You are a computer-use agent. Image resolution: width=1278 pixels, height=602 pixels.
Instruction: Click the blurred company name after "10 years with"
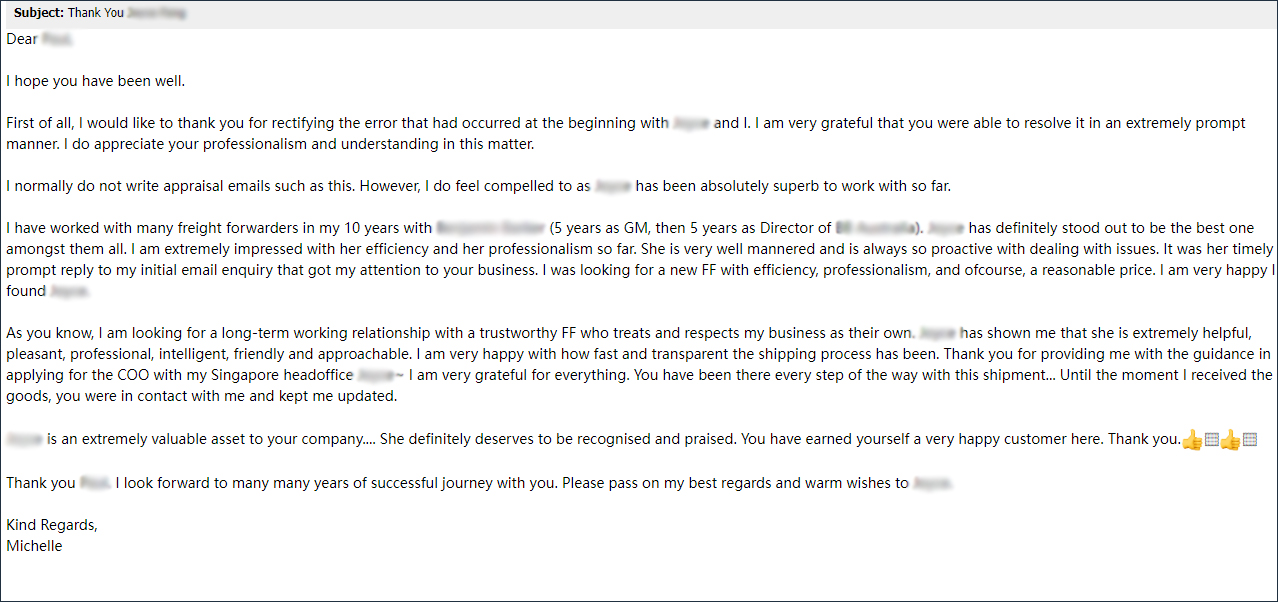[490, 228]
